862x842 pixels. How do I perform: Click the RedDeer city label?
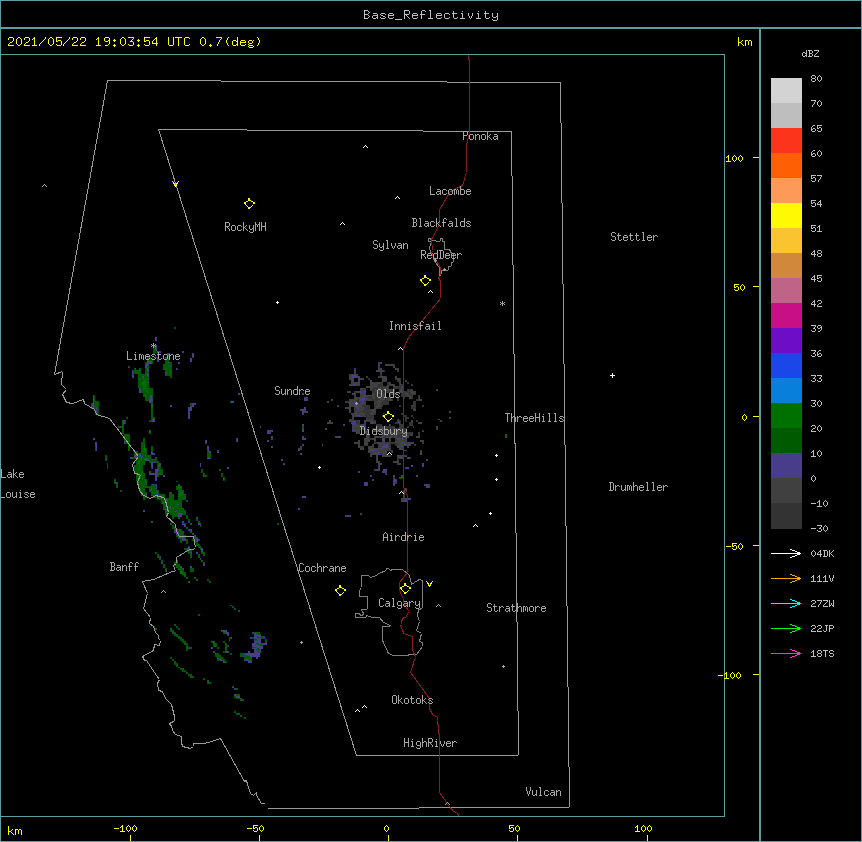441,255
